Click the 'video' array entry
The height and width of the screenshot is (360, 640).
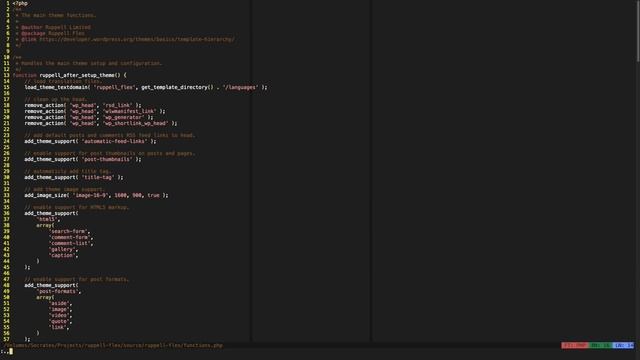60,316
